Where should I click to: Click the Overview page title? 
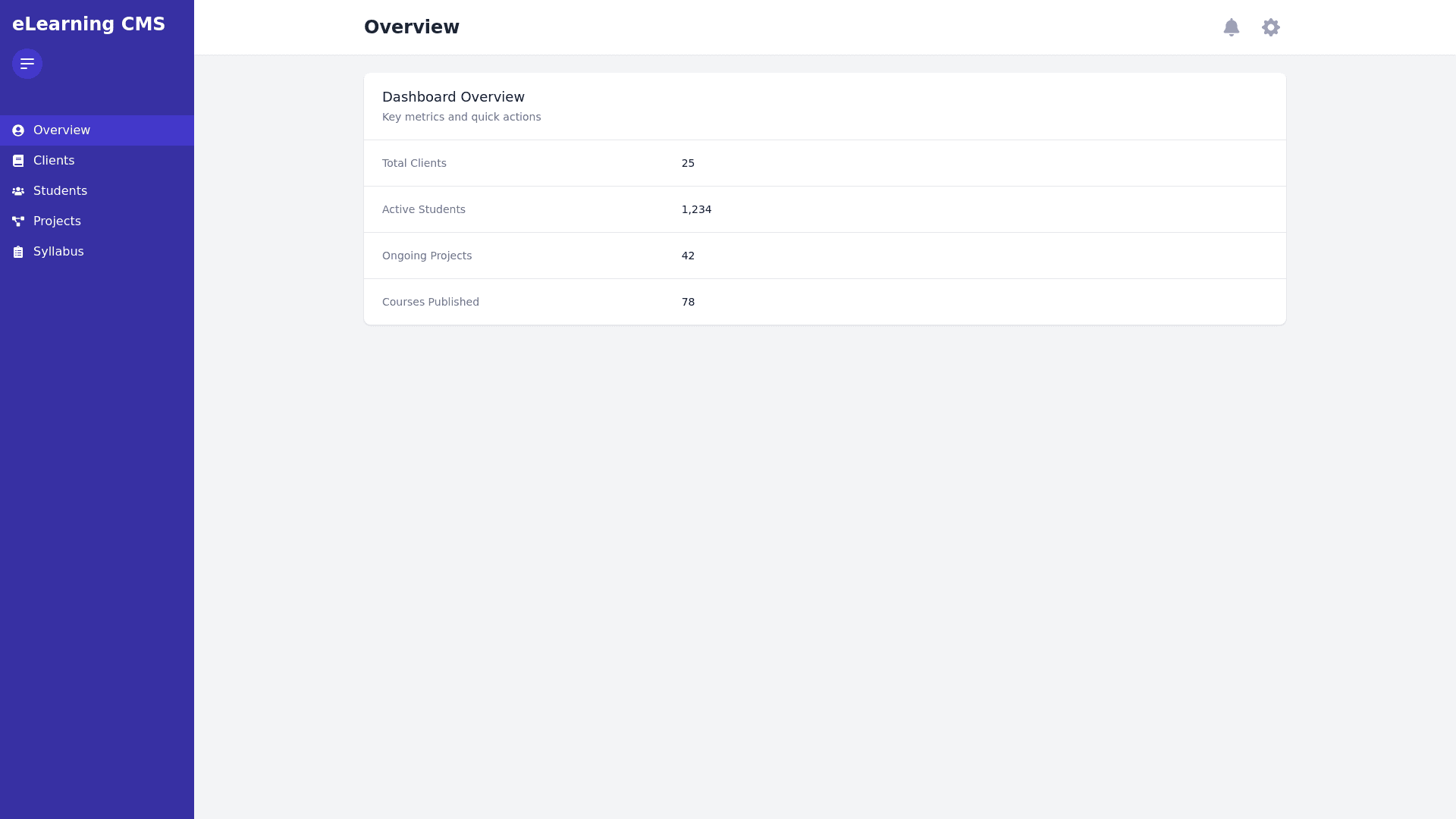412,27
